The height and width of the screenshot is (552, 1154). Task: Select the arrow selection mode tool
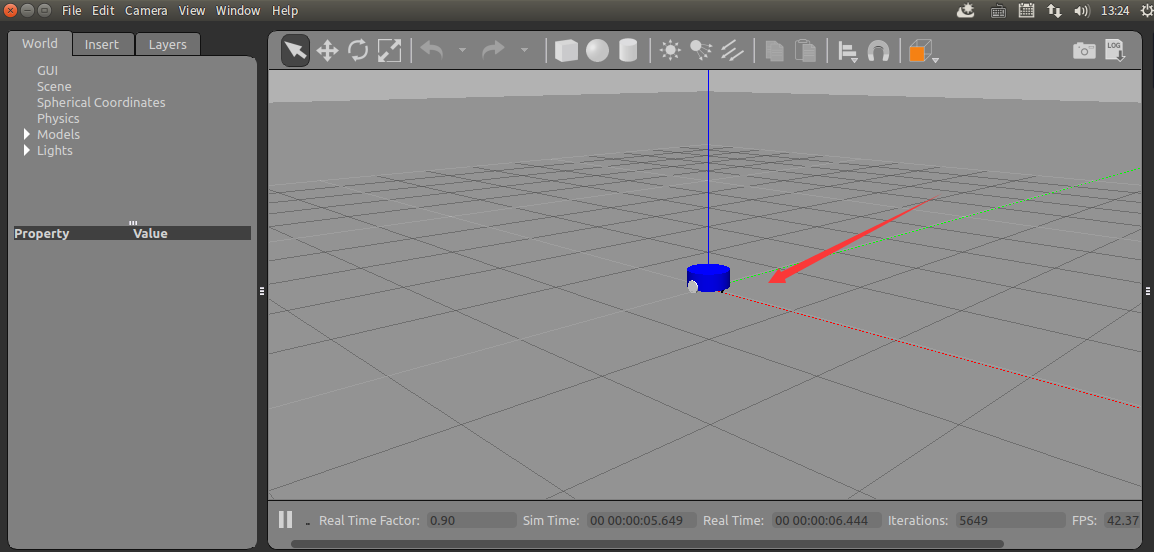click(x=295, y=51)
